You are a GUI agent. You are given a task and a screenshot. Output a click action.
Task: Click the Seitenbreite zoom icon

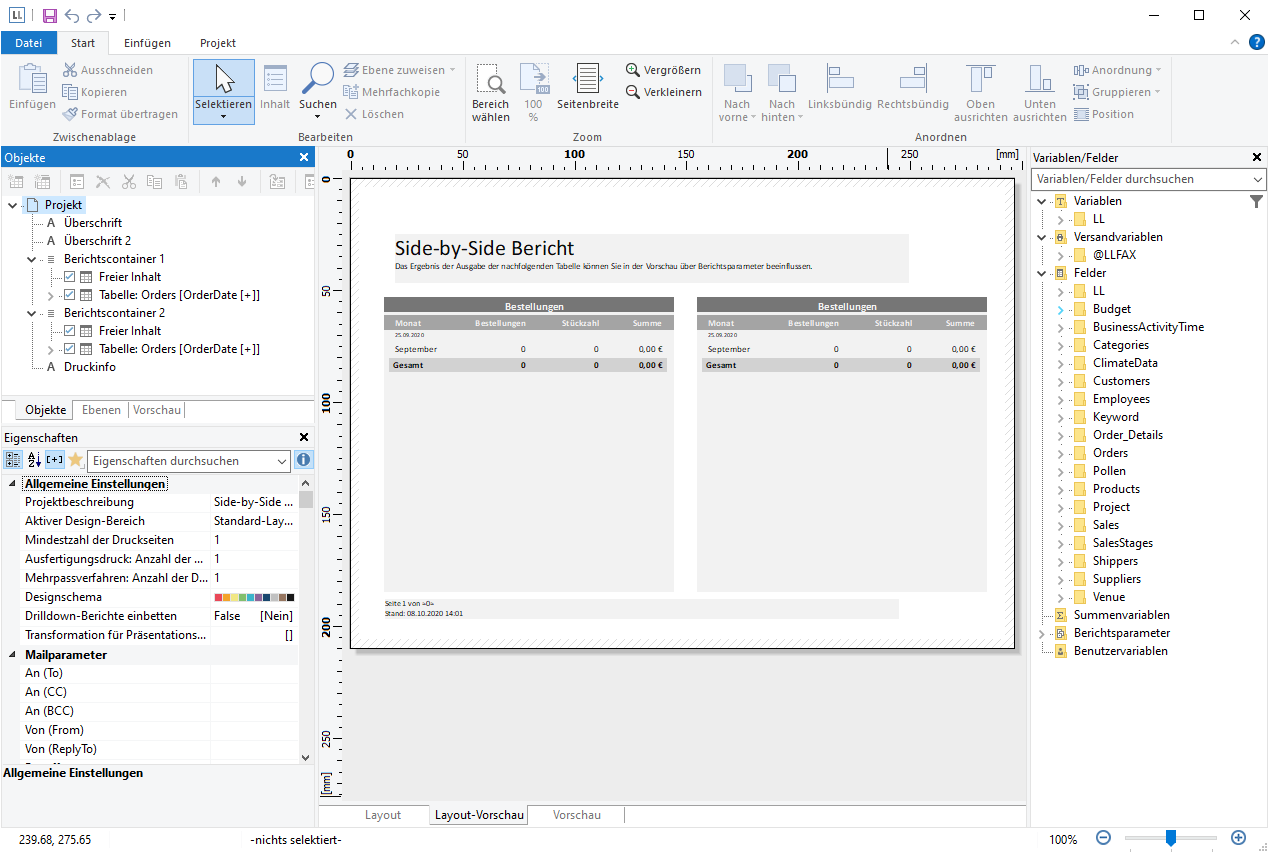[587, 79]
